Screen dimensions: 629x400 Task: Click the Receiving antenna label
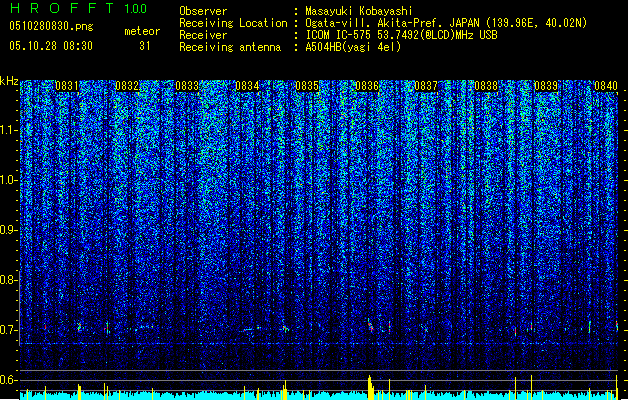point(230,47)
